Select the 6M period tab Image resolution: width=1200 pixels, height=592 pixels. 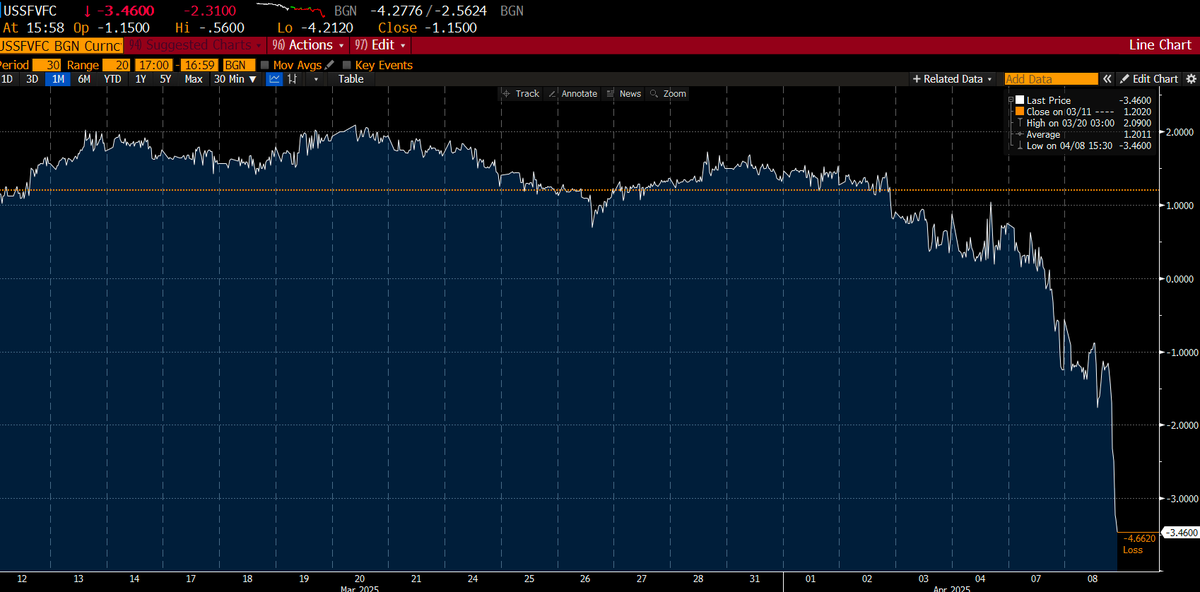(84, 78)
